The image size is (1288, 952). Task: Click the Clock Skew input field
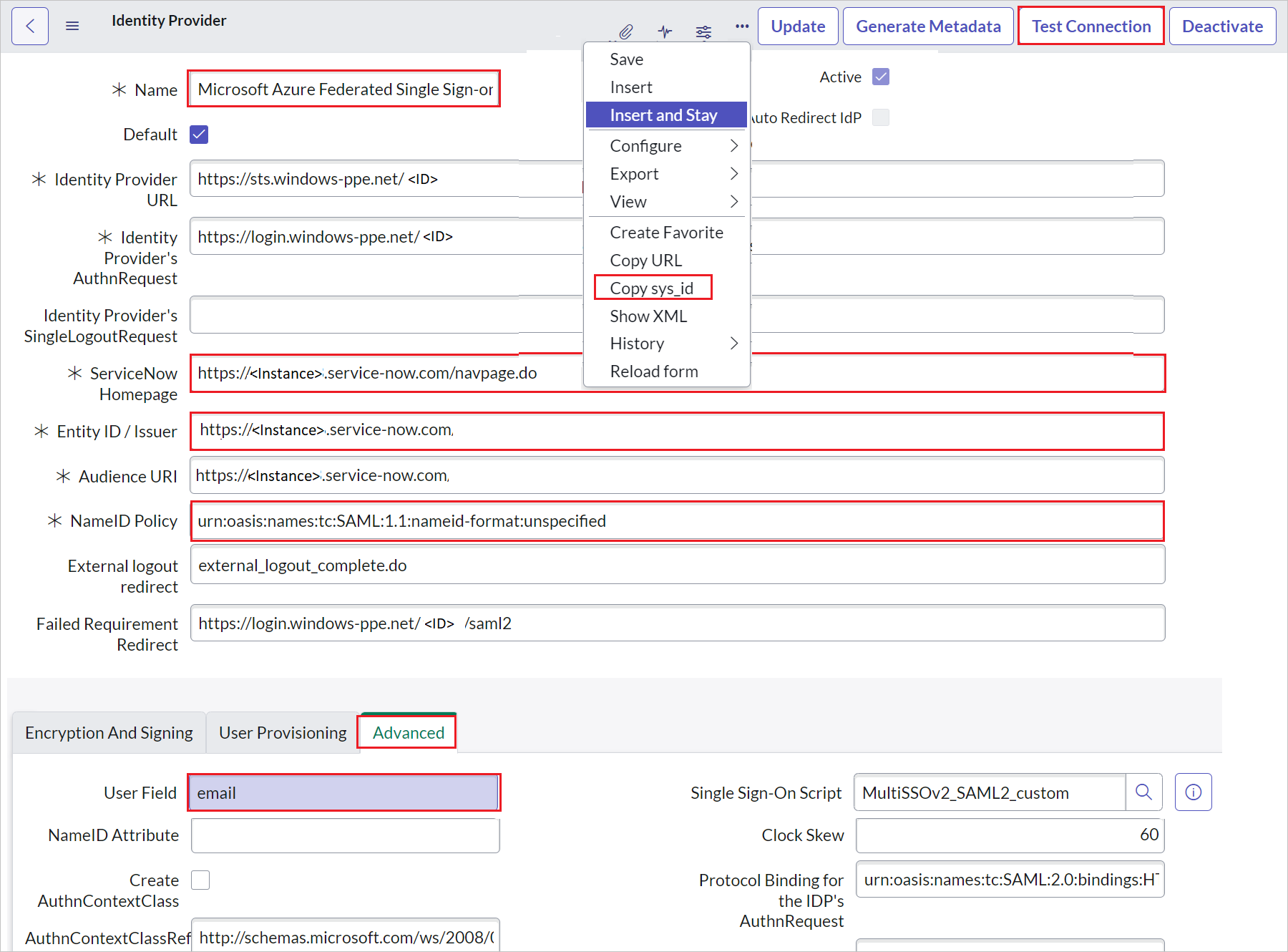(1009, 835)
